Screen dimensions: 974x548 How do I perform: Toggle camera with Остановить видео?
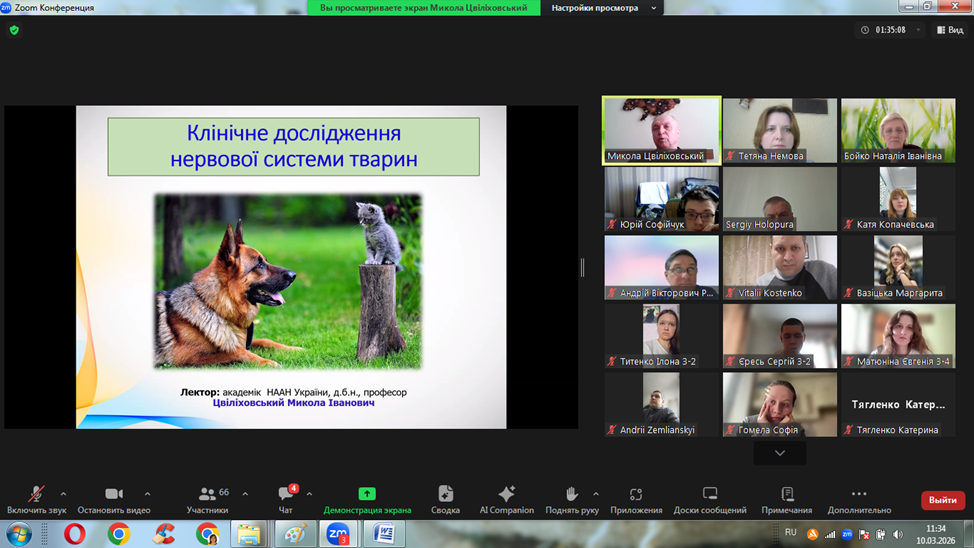point(114,499)
